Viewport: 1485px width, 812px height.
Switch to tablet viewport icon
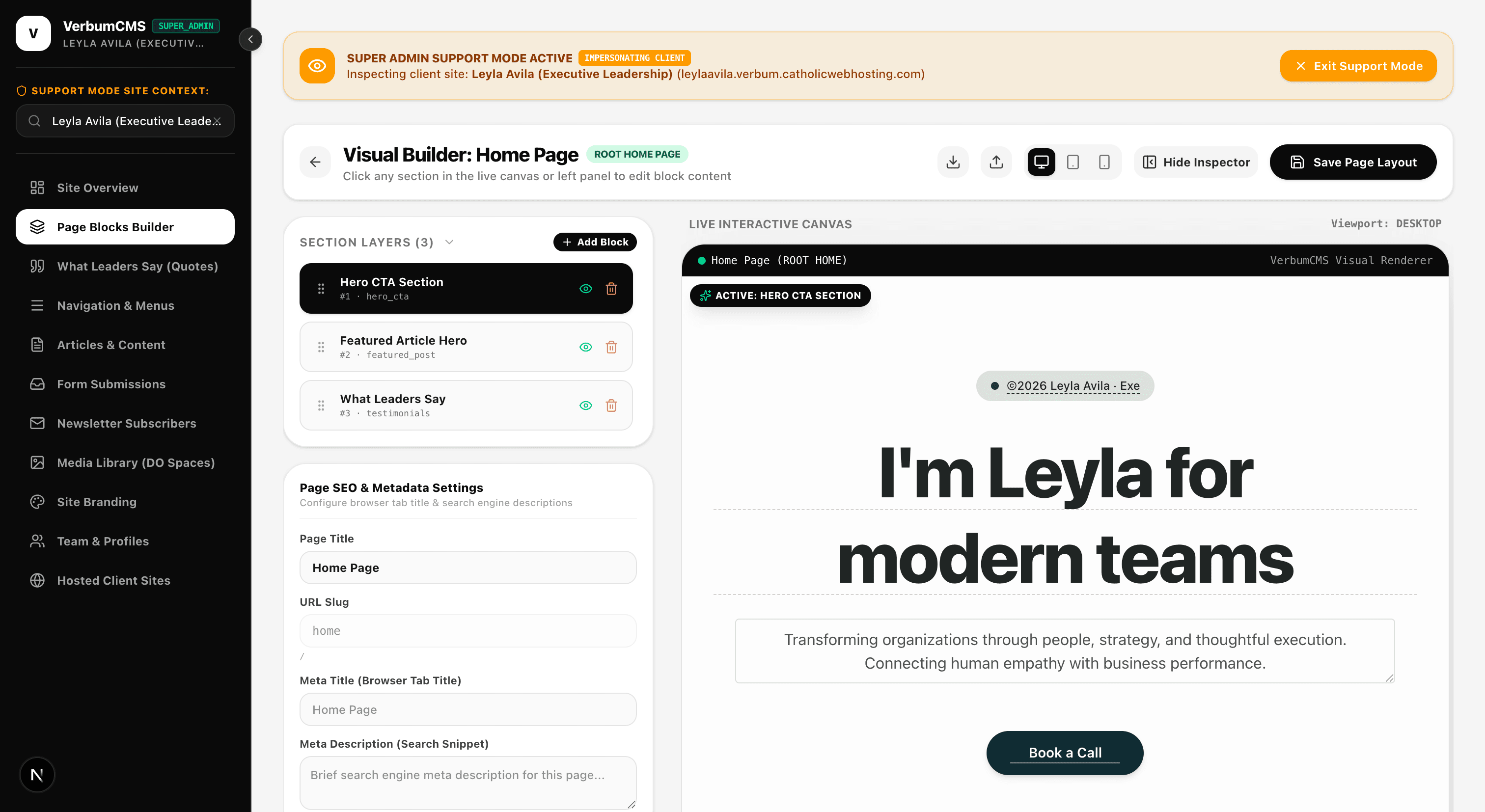[1073, 162]
